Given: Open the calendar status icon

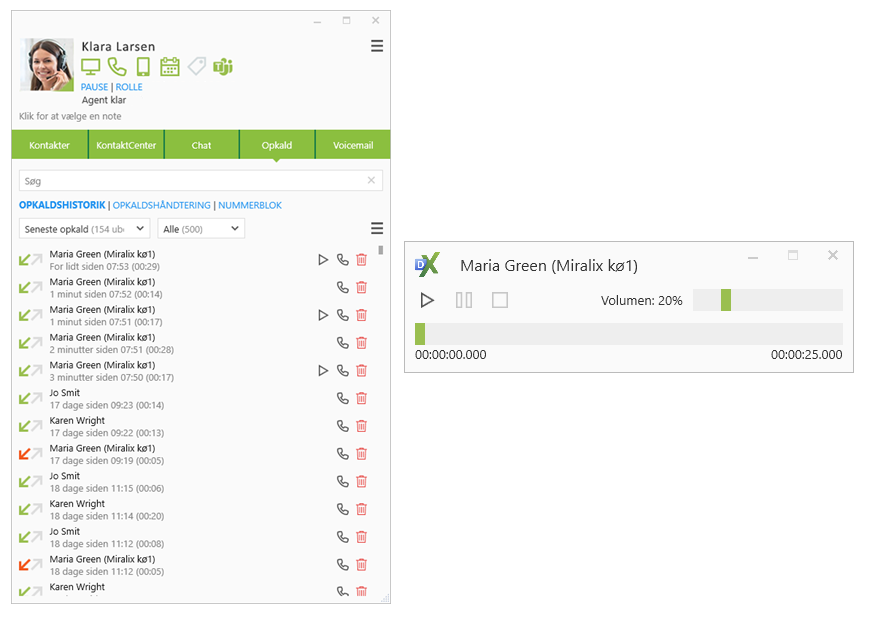Looking at the screenshot, I should coord(169,67).
